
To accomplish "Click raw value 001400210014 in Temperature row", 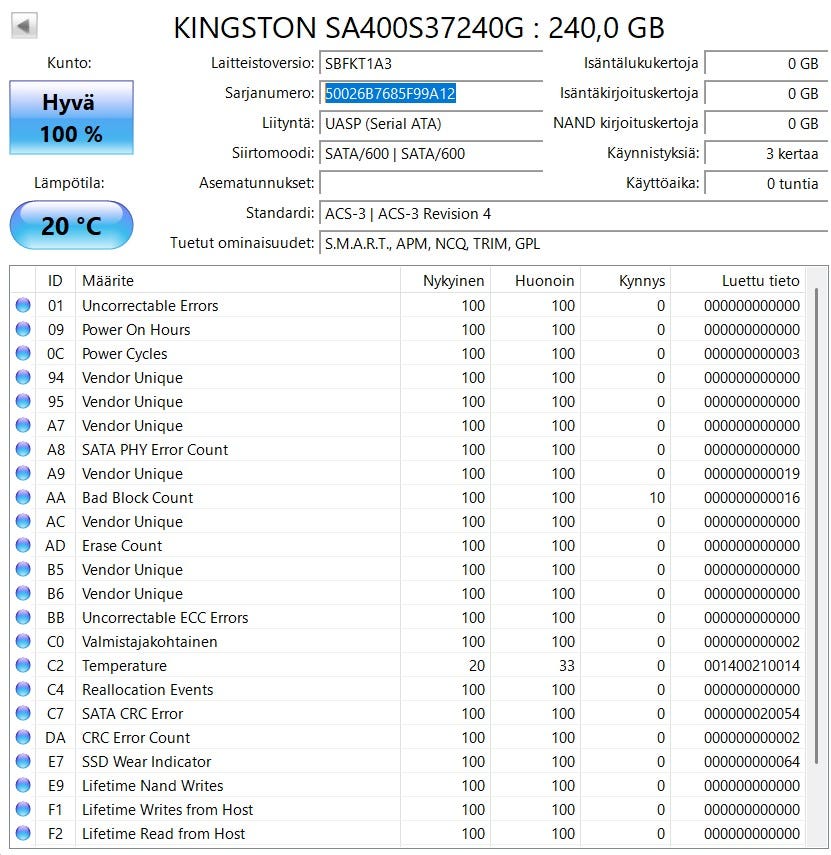I will pos(751,665).
